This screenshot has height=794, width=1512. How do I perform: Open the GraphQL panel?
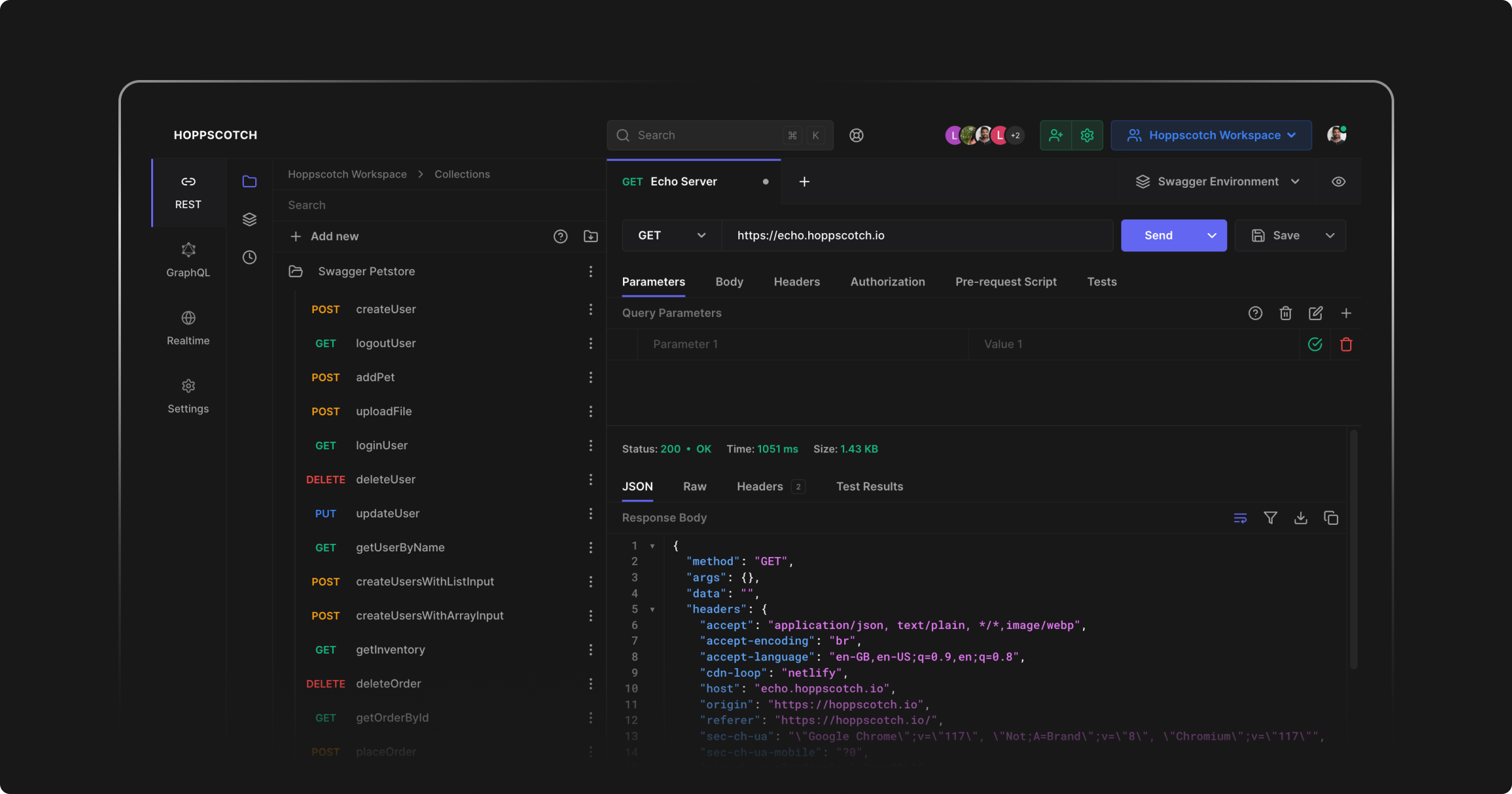click(189, 260)
